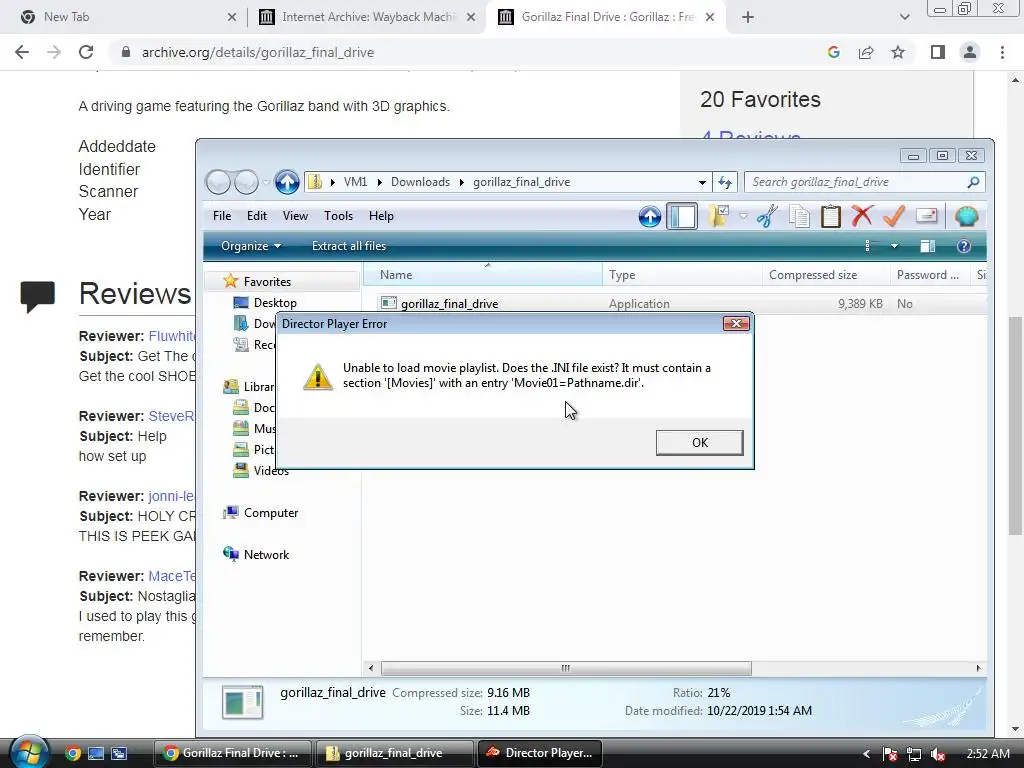Open the Edit menu in Explorer
1024x768 pixels.
(x=257, y=216)
